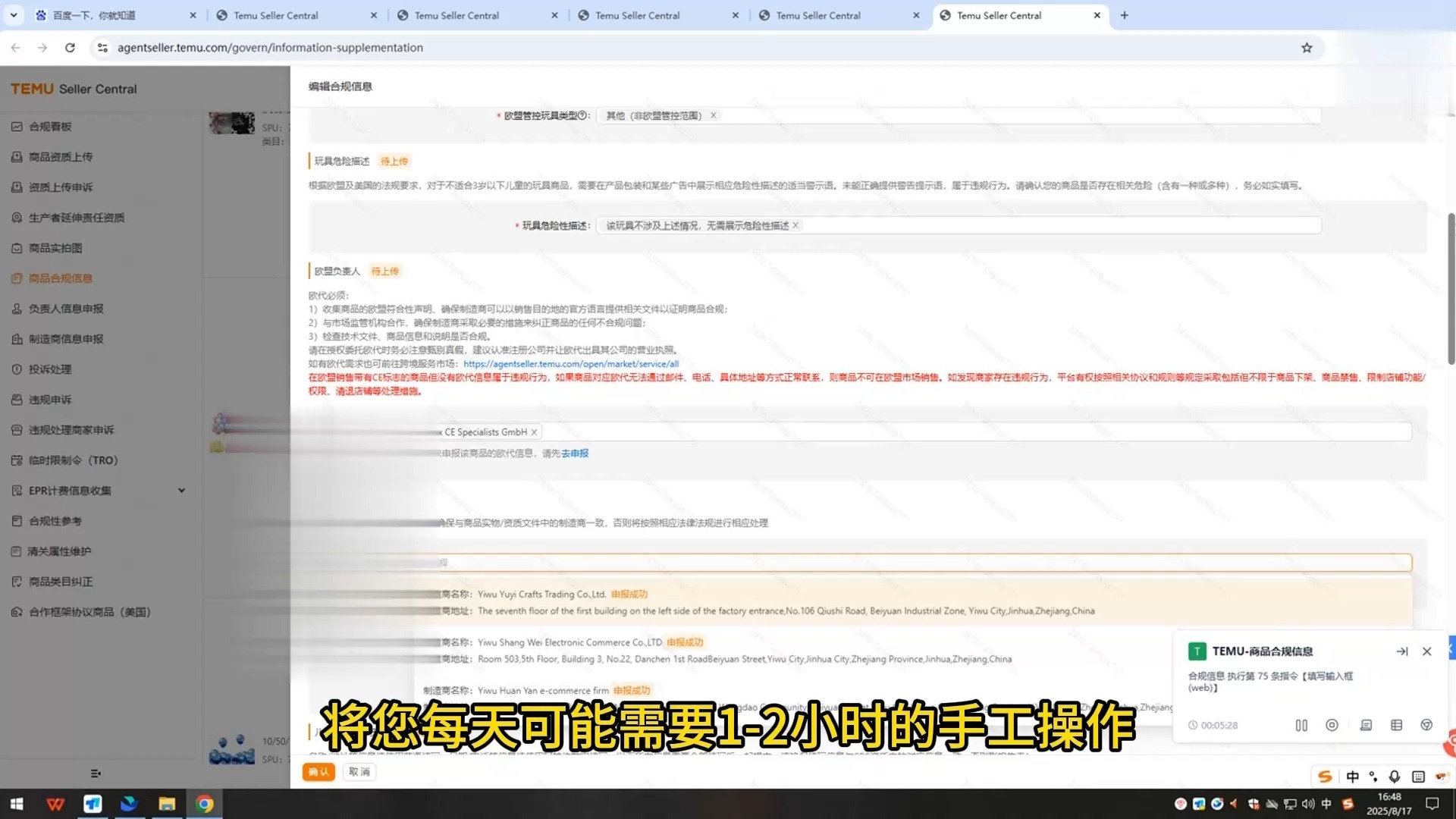The height and width of the screenshot is (819, 1456).
Task: Select 商品资质上传 in the sidebar
Action: [x=61, y=156]
